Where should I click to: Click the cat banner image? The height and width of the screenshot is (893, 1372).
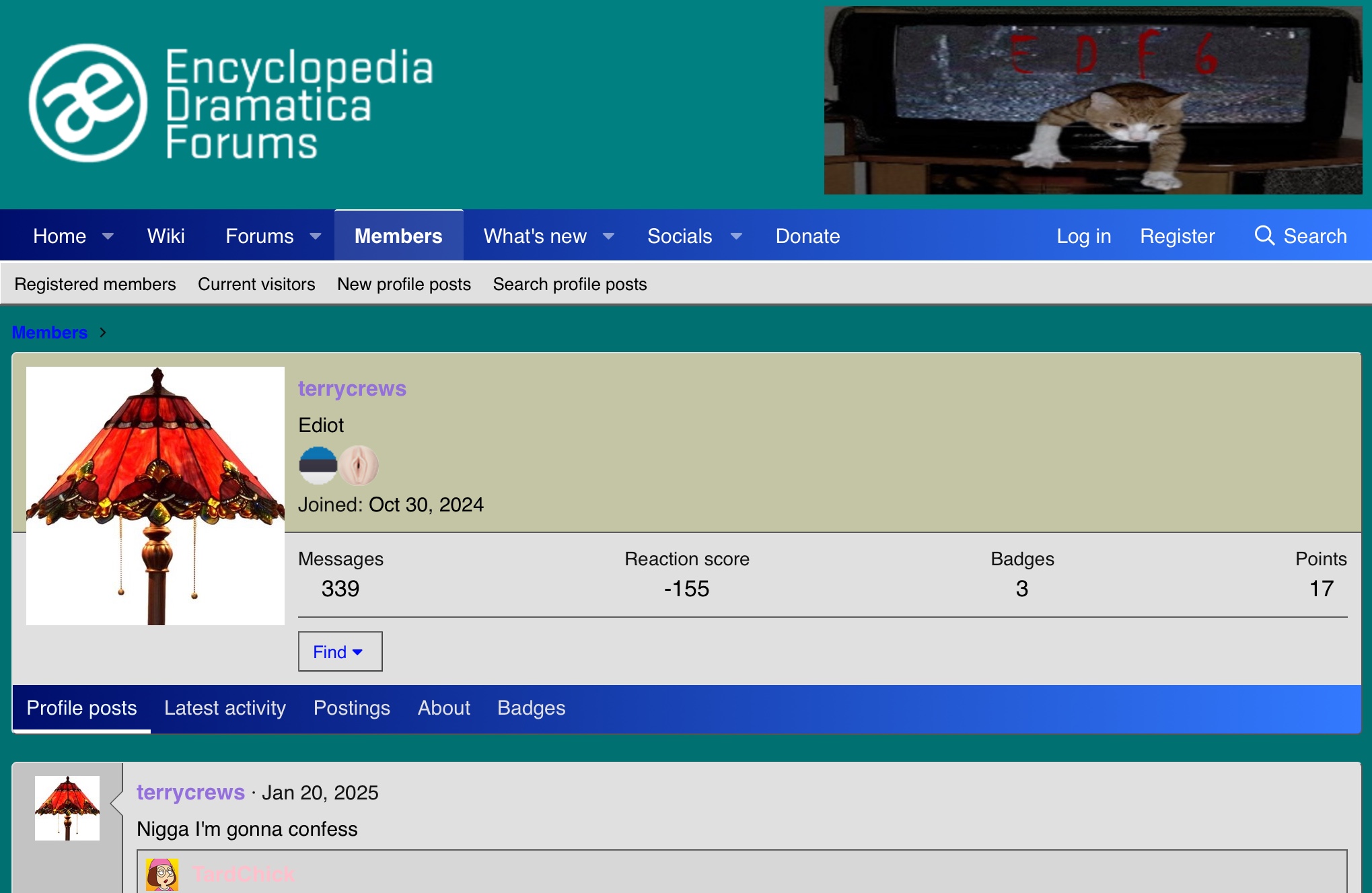coord(1093,101)
